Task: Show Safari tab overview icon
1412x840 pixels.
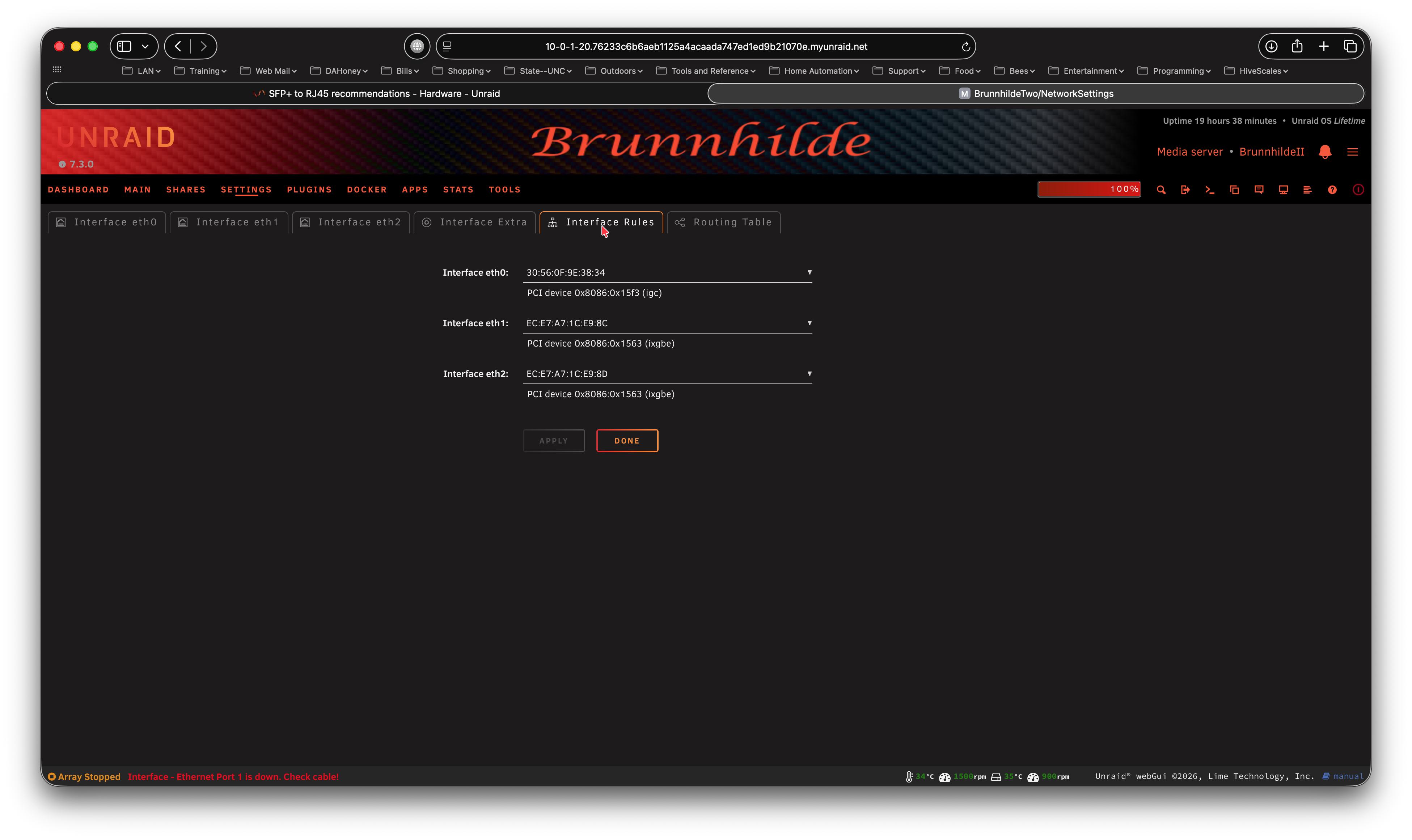Action: click(1350, 46)
